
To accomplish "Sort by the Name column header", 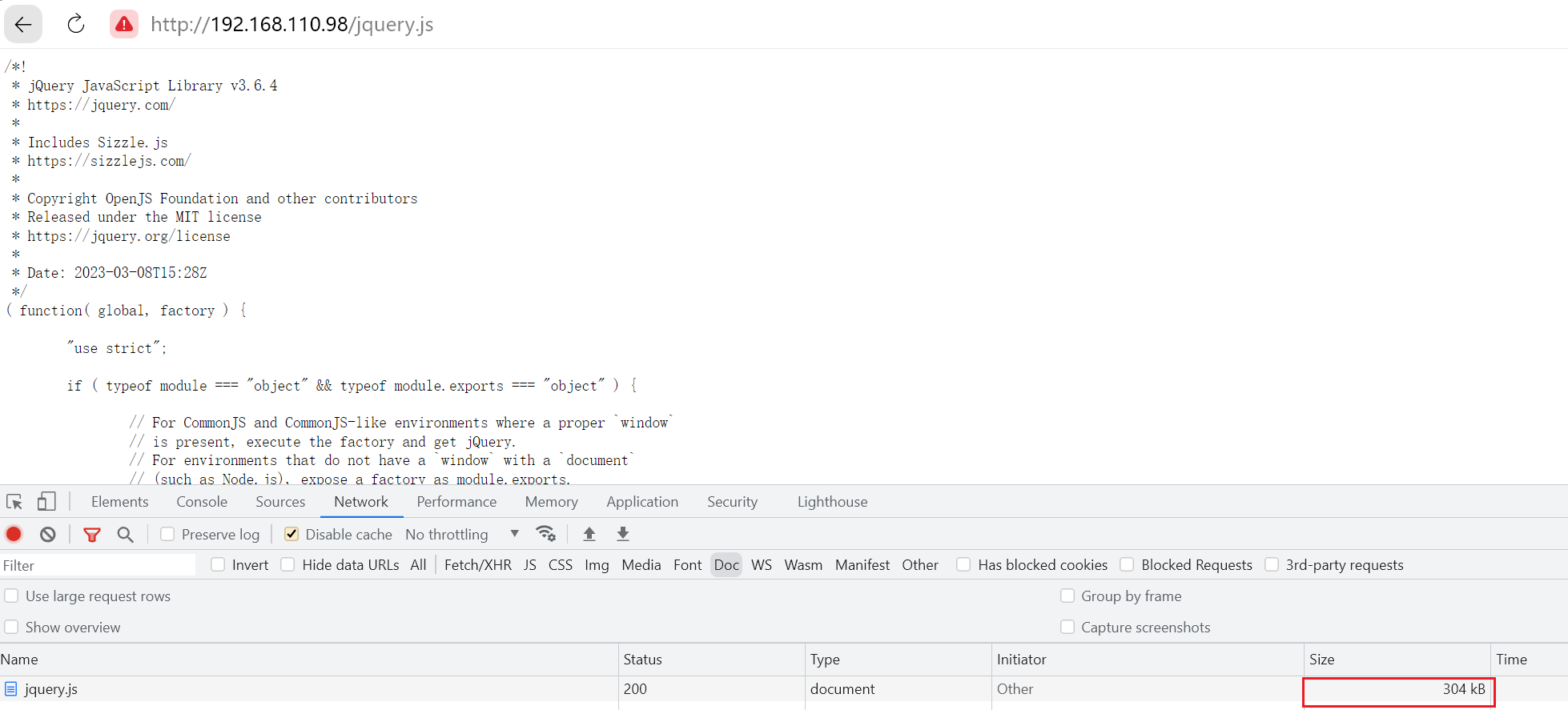I will pyautogui.click(x=309, y=660).
